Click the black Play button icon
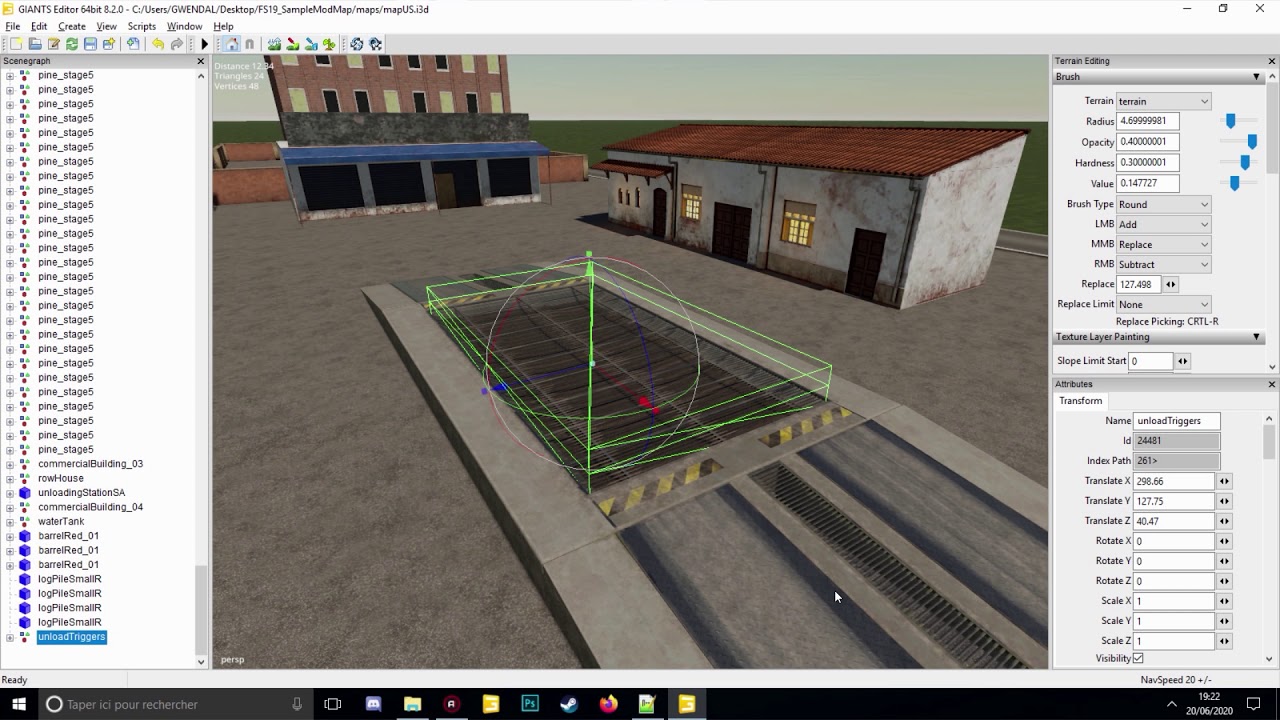This screenshot has height=720, width=1280. click(204, 44)
